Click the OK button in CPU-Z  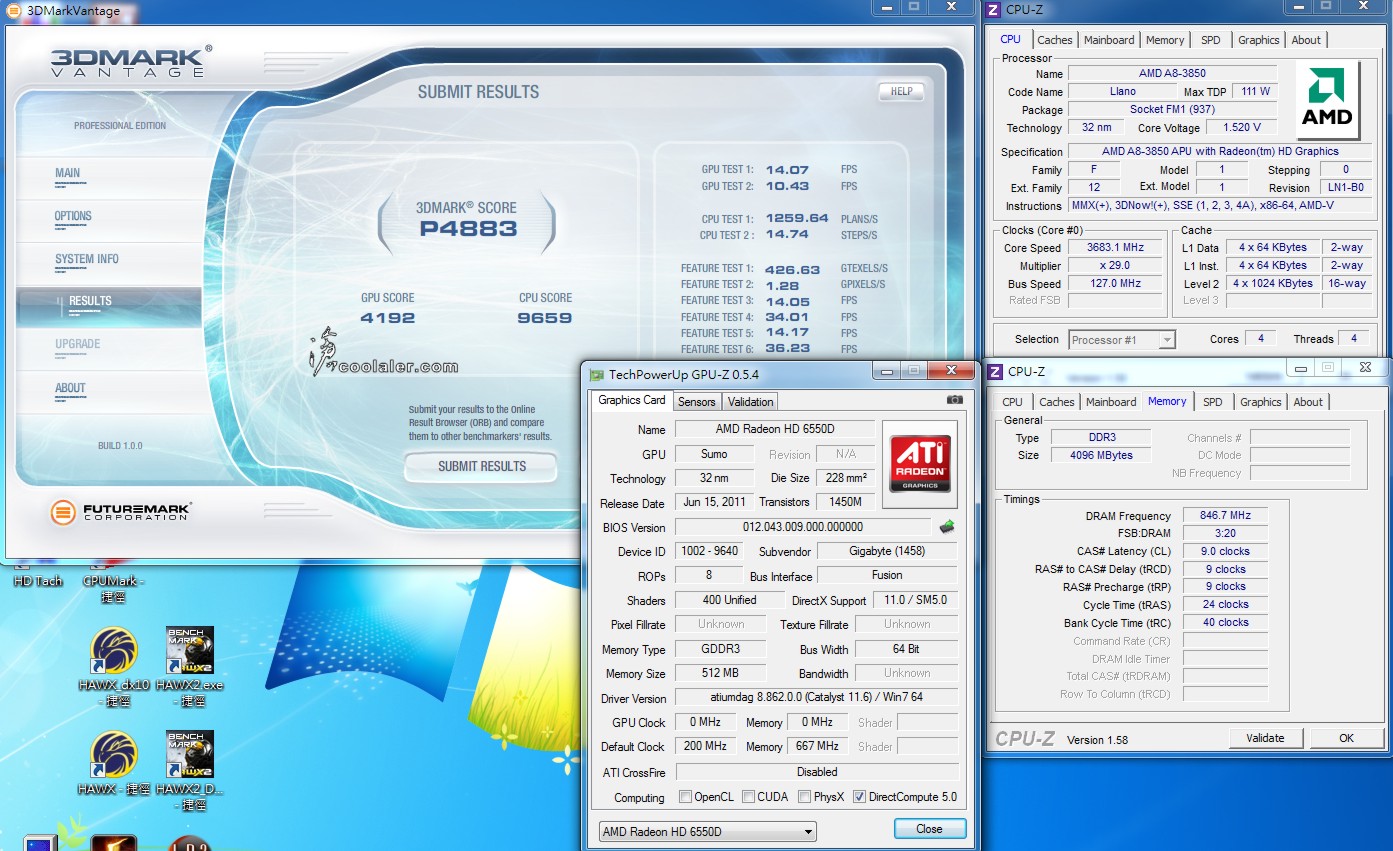pyautogui.click(x=1346, y=738)
